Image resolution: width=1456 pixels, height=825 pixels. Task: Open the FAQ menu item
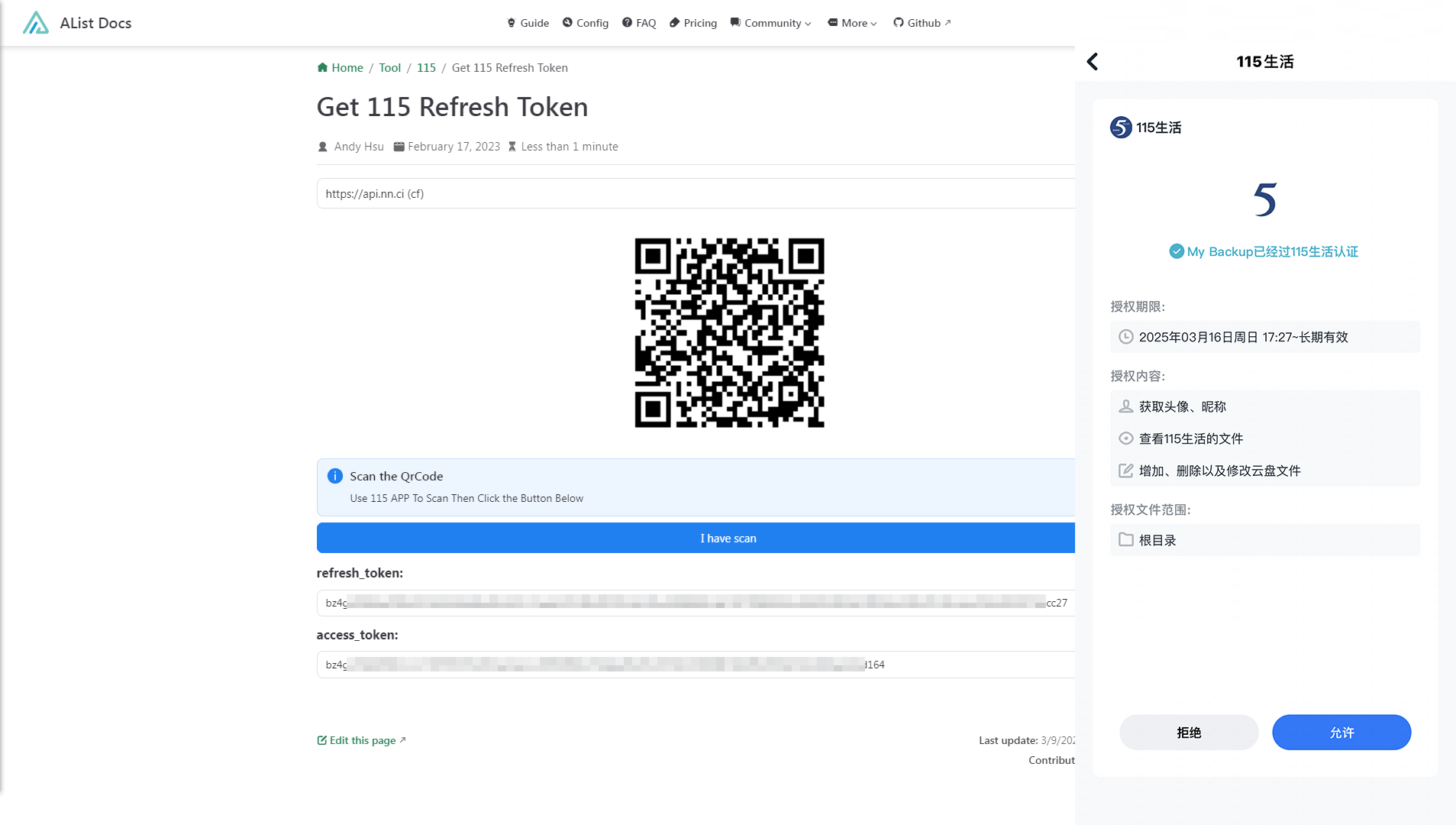pyautogui.click(x=639, y=23)
